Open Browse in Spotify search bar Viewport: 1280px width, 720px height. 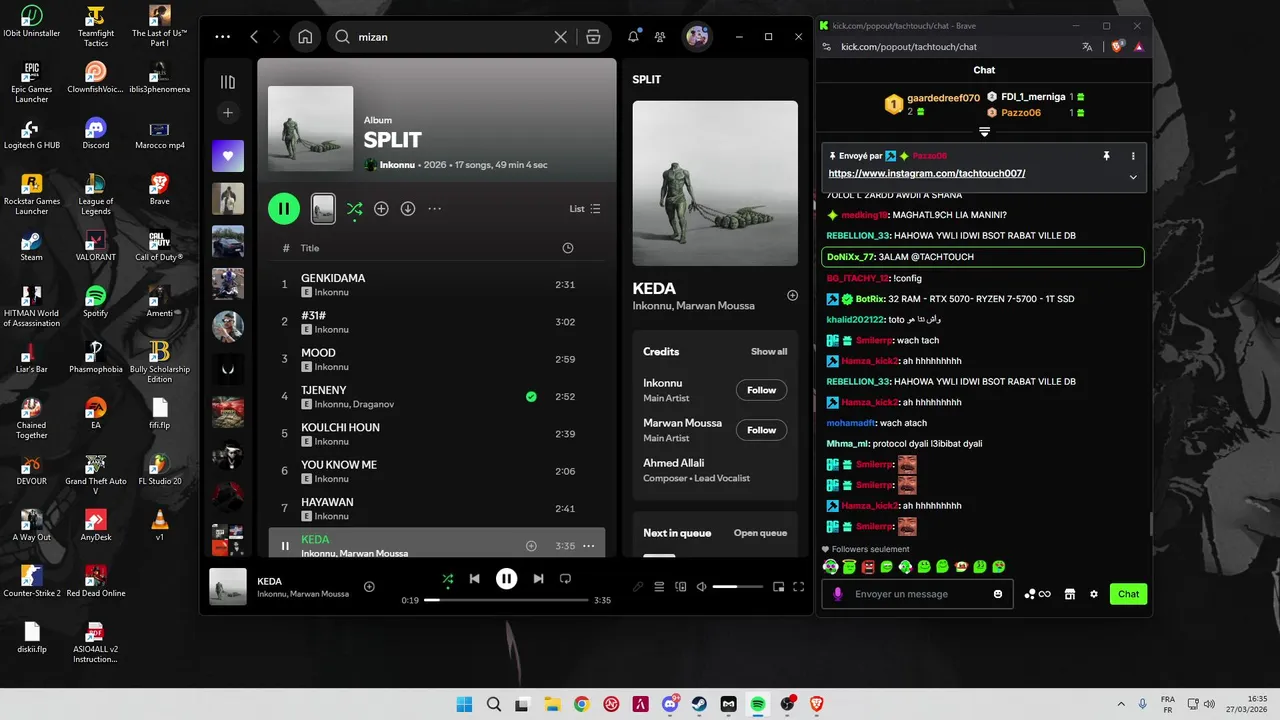(x=593, y=37)
